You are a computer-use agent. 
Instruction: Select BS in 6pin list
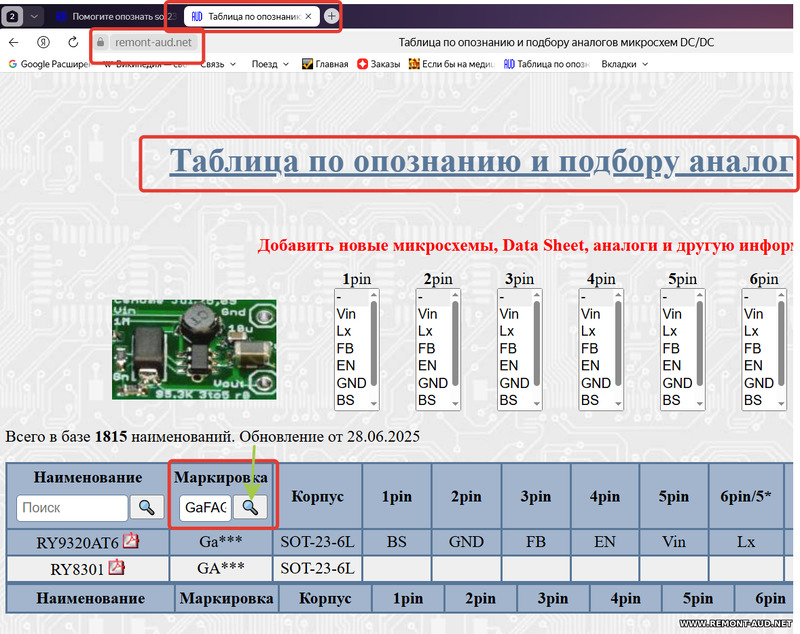click(753, 400)
